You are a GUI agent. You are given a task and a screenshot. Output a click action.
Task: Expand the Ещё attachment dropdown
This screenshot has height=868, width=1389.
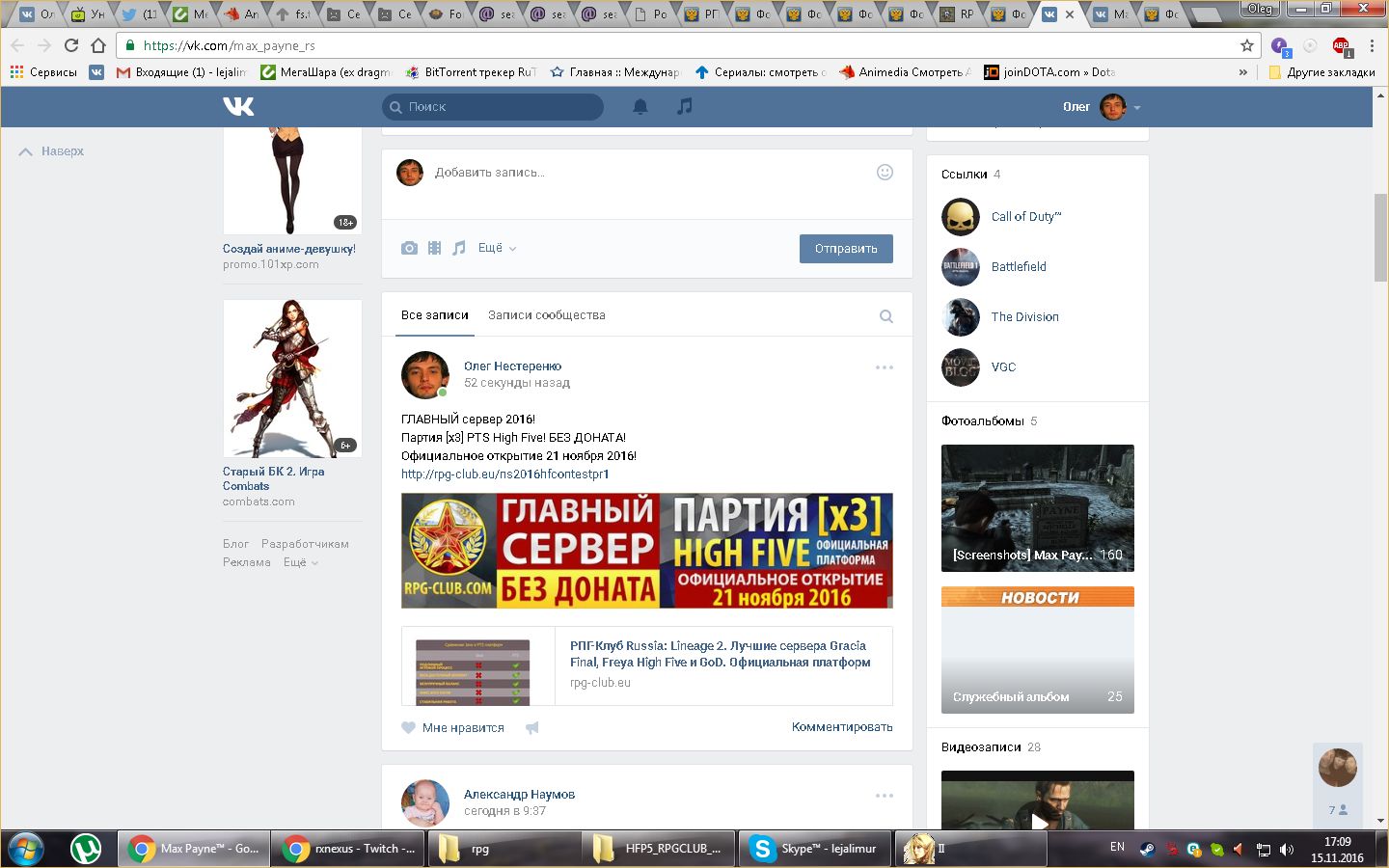497,248
